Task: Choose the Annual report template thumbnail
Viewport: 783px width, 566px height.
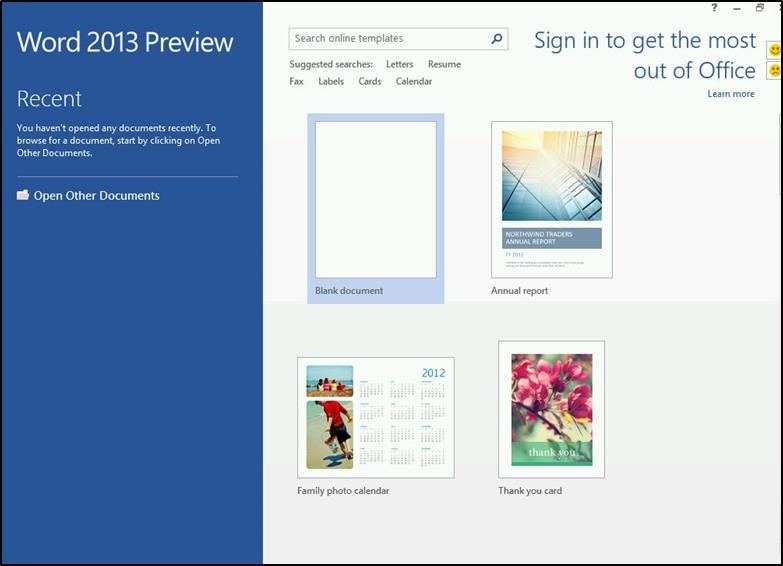Action: 552,199
